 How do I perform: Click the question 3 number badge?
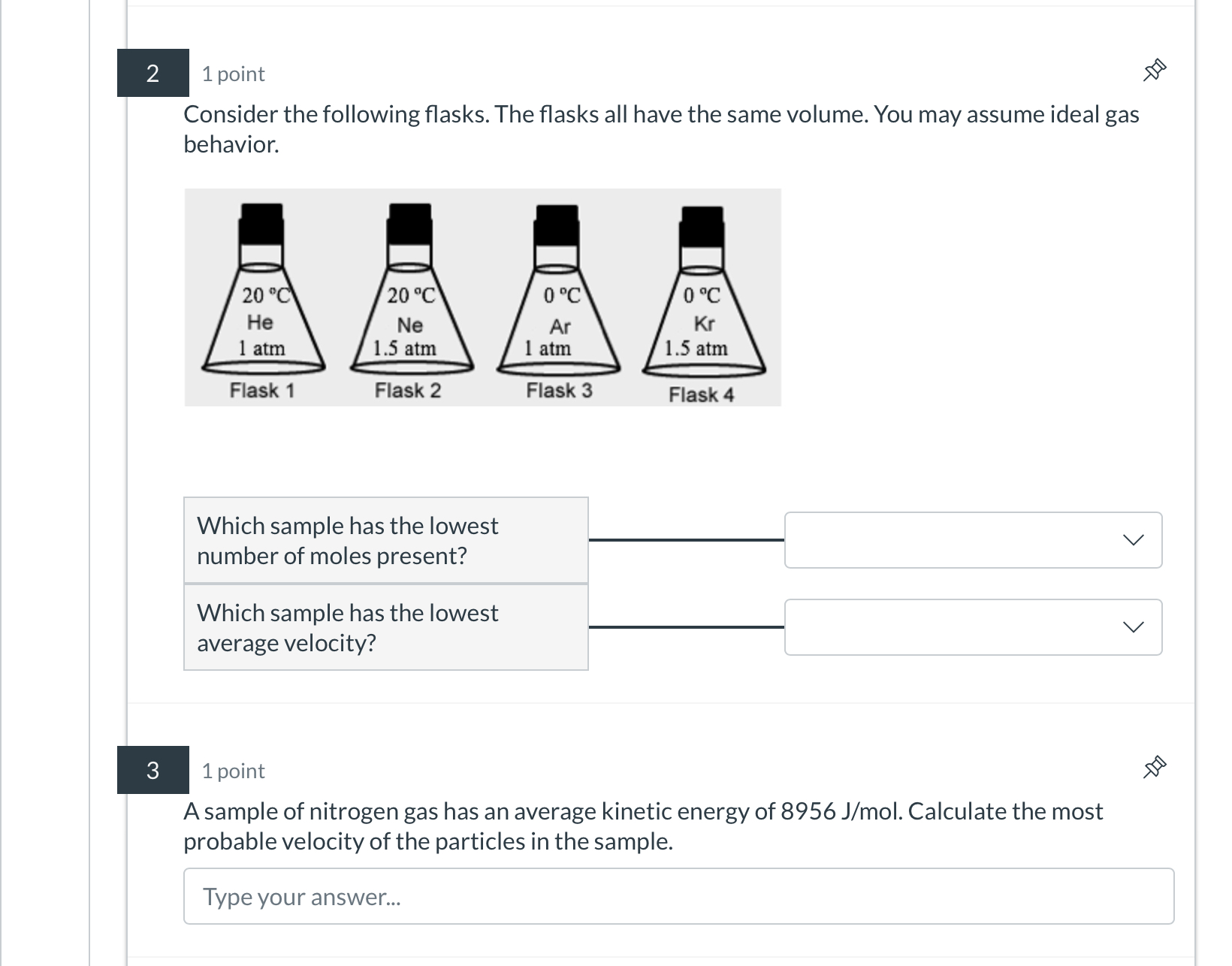click(x=152, y=770)
